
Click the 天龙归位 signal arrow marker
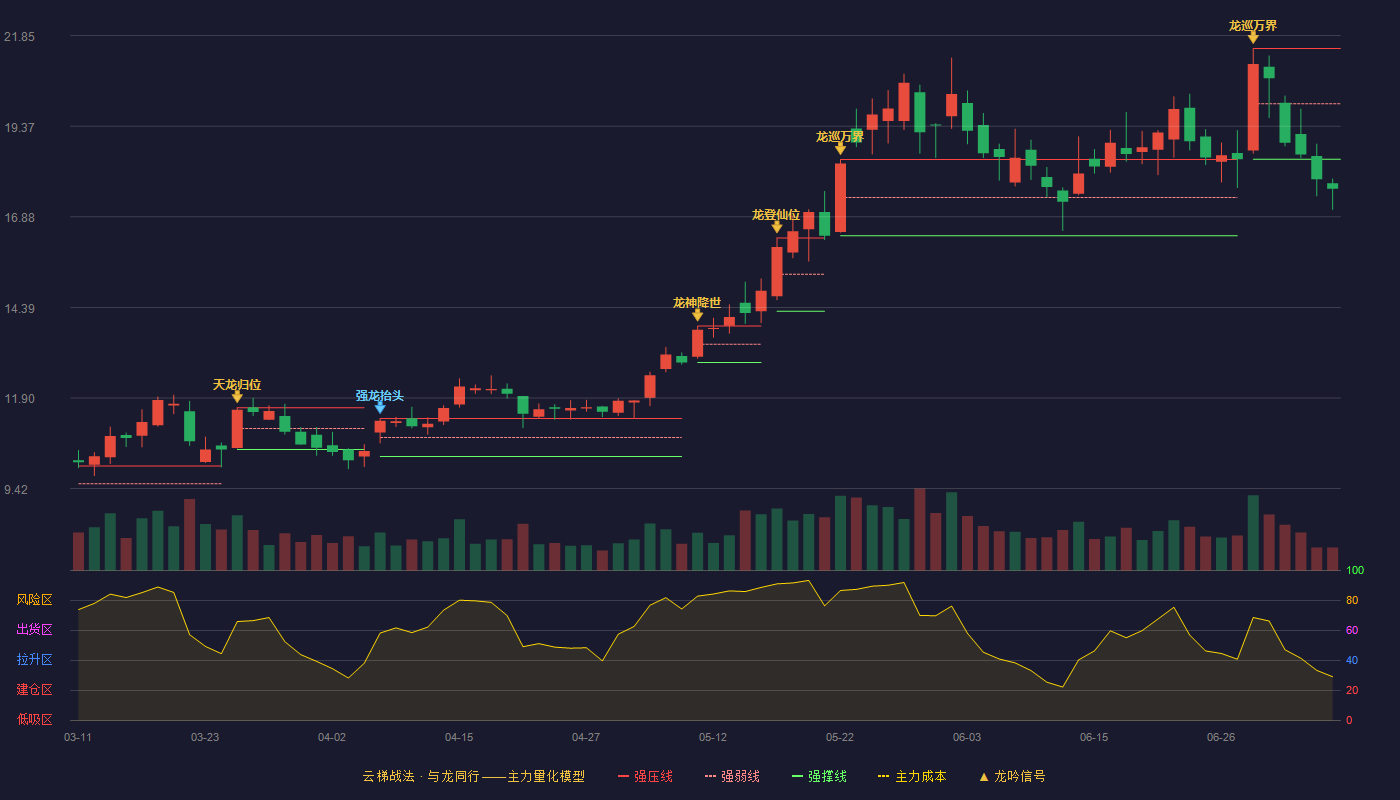point(237,397)
